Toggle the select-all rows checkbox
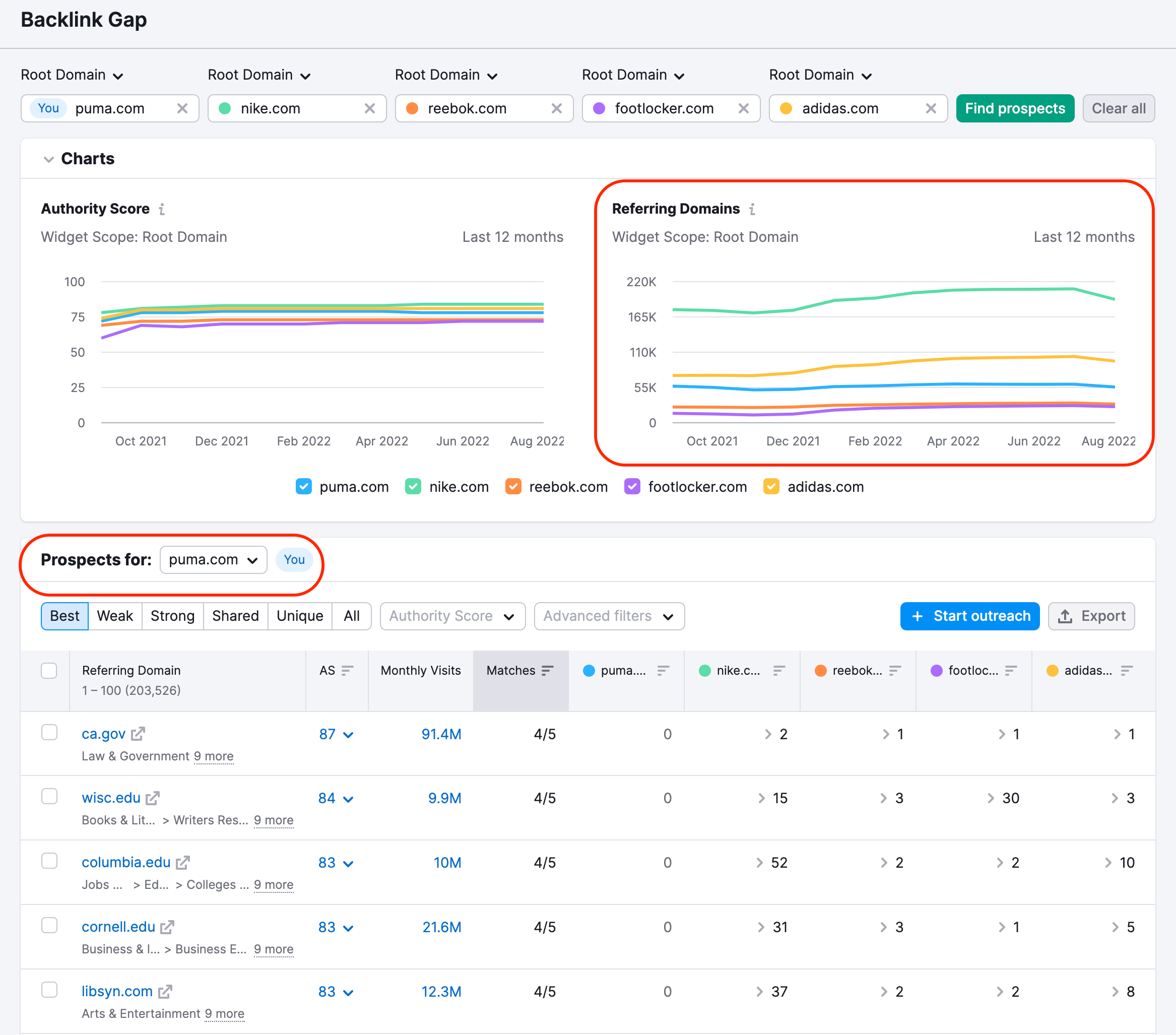Screen dimensions: 1176x1035 (x=49, y=670)
